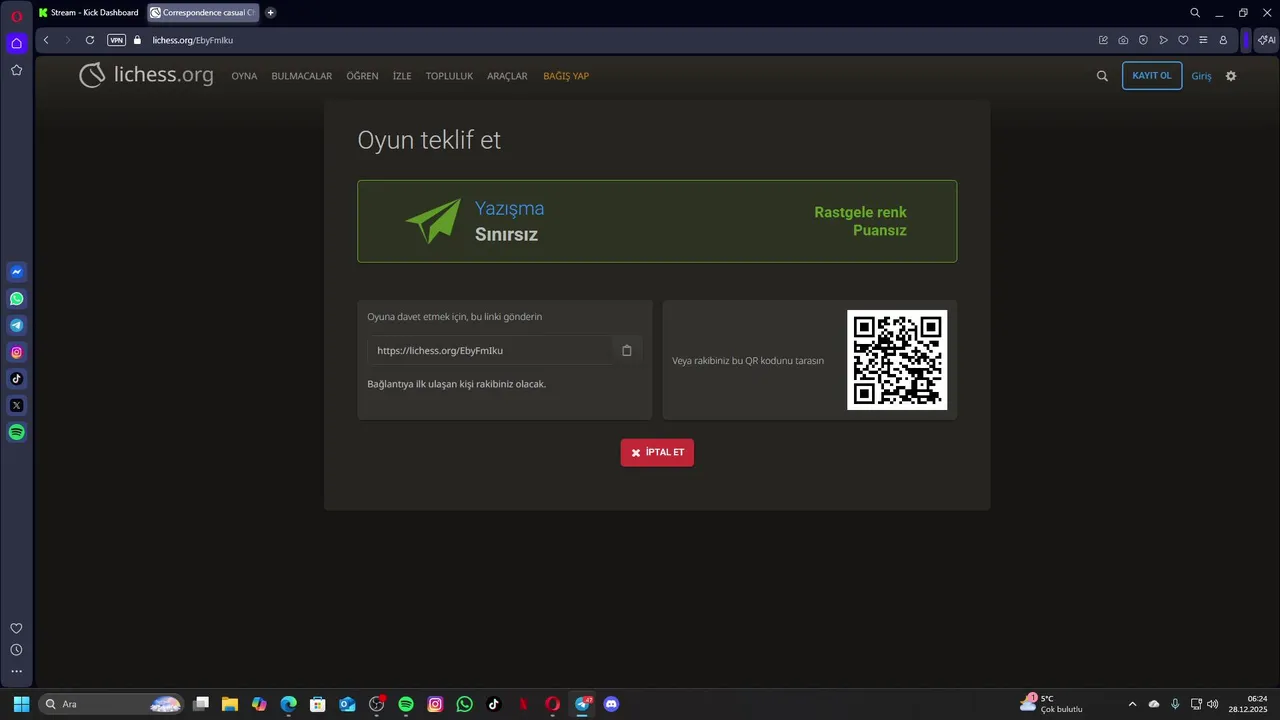Click the lichess.org logo

coord(146,75)
